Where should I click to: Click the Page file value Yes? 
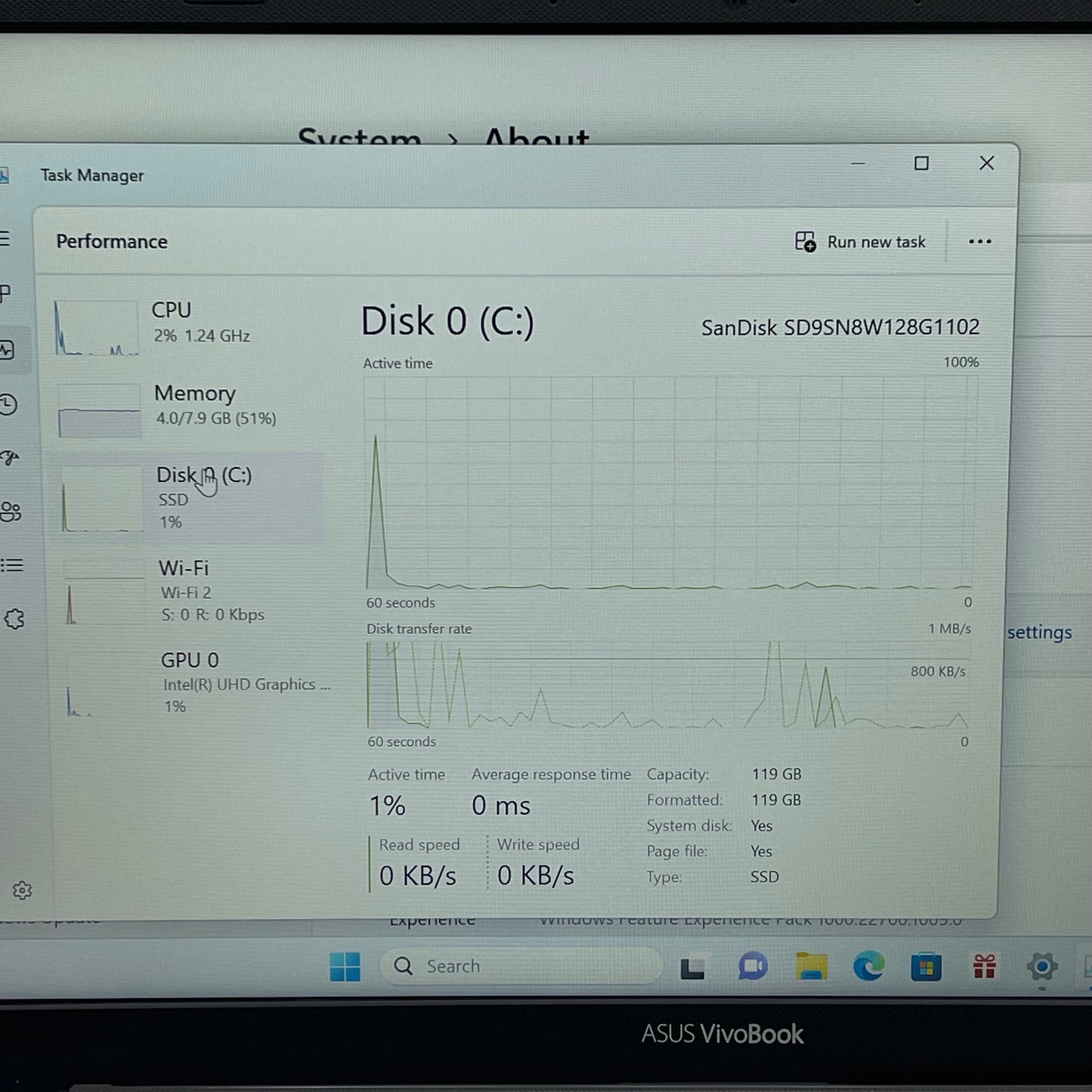pyautogui.click(x=762, y=851)
